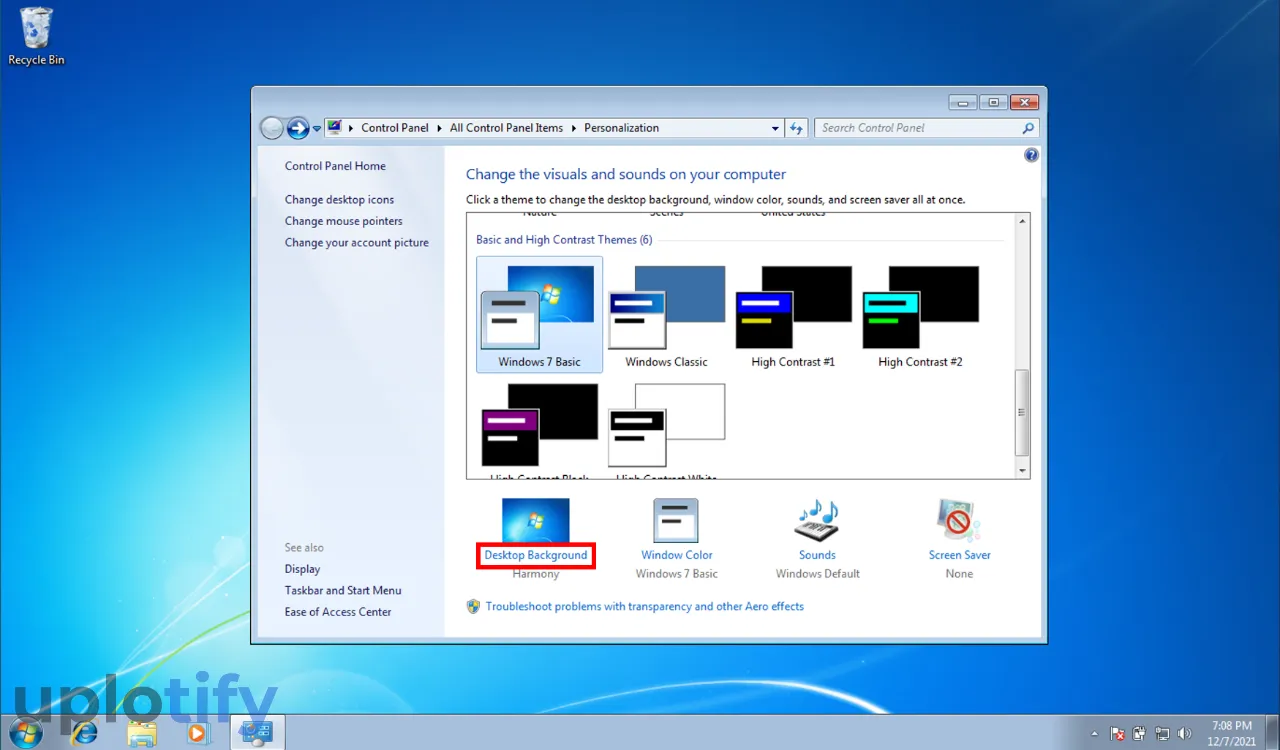
Task: Click the Forward navigation arrow
Action: [x=298, y=128]
